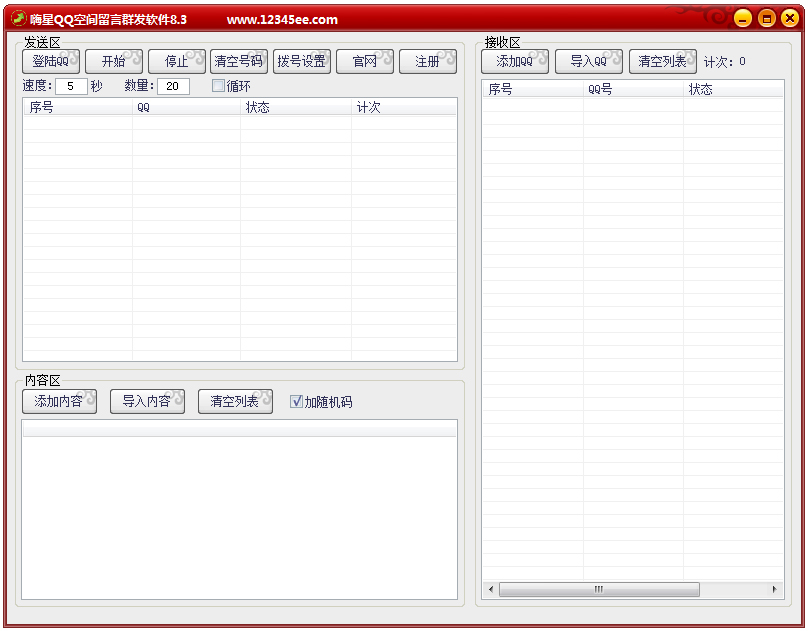This screenshot has width=809, height=631.
Task: Click 导入内容 to import content
Action: pos(147,402)
